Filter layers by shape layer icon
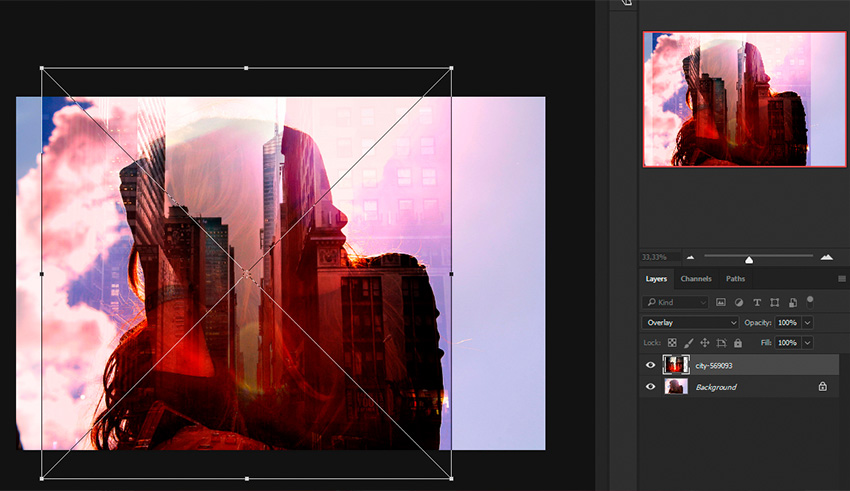The image size is (850, 491). tap(775, 302)
